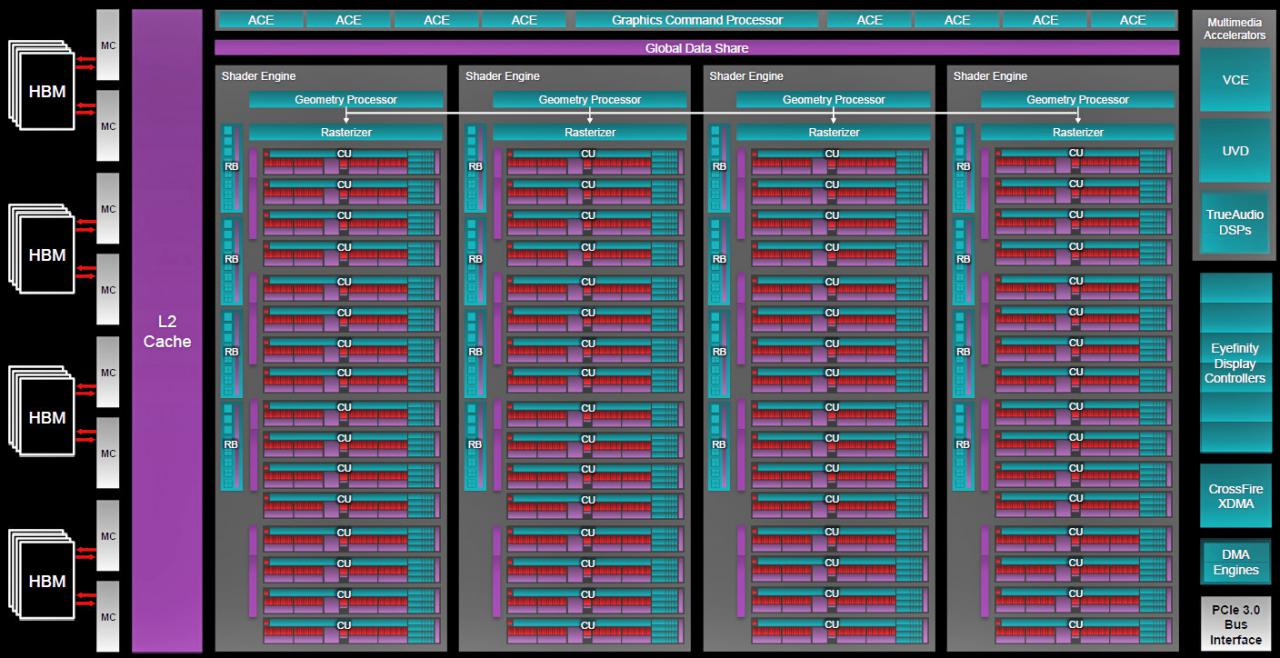1280x658 pixels.
Task: Click second Shader Engine's Geometry Processor
Action: pos(590,99)
